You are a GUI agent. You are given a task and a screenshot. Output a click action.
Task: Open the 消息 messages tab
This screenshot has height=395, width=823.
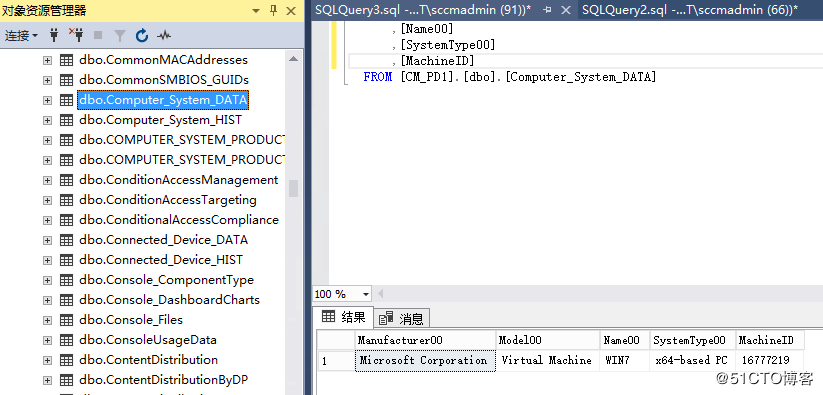pyautogui.click(x=402, y=318)
